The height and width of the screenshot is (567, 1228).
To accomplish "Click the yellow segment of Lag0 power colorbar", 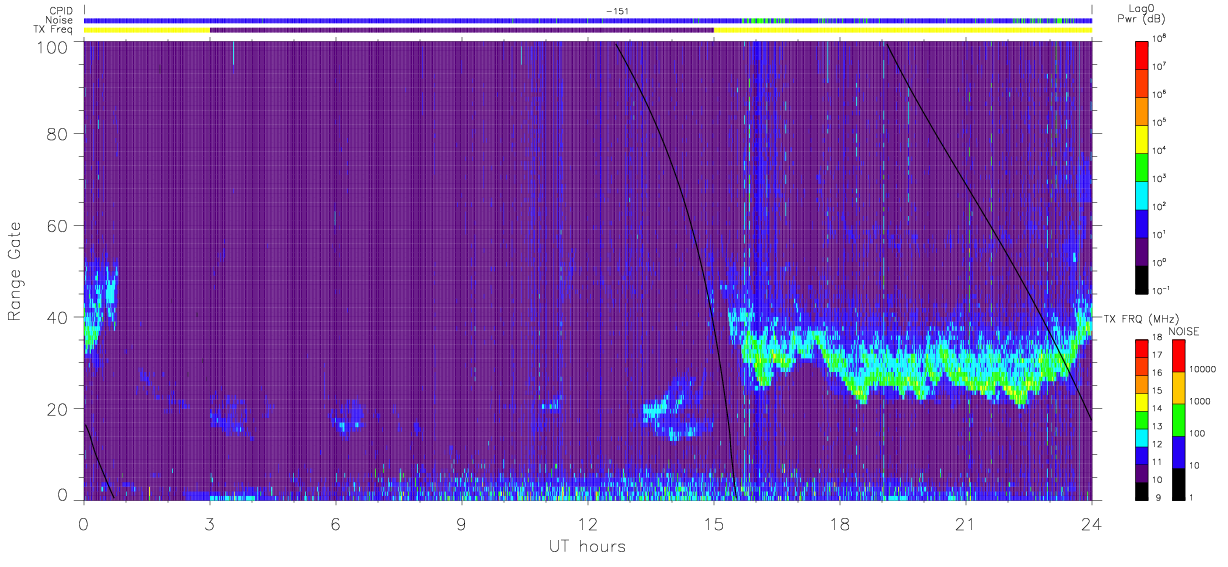I will (1143, 137).
